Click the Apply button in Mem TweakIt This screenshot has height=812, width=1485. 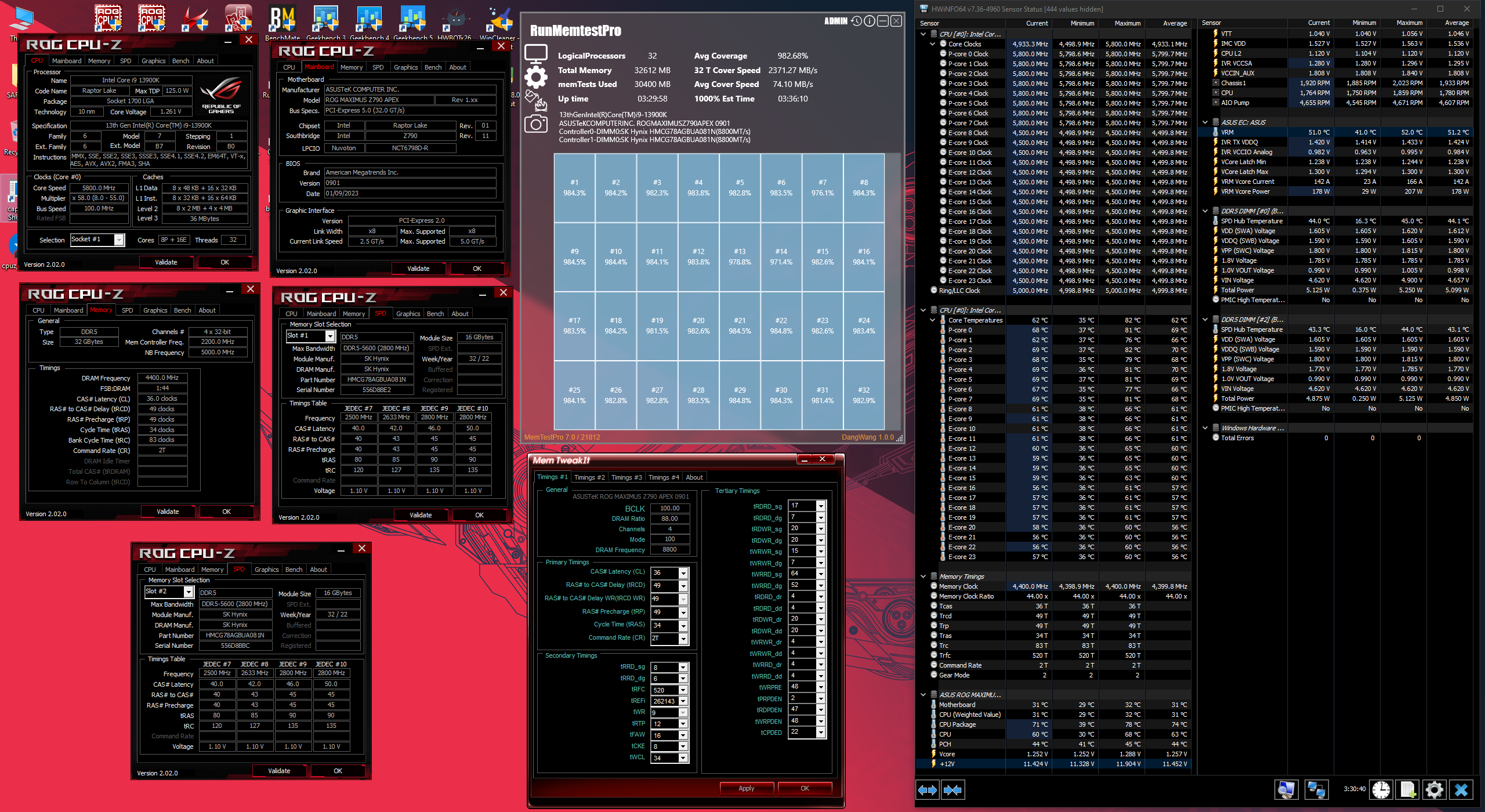(746, 788)
